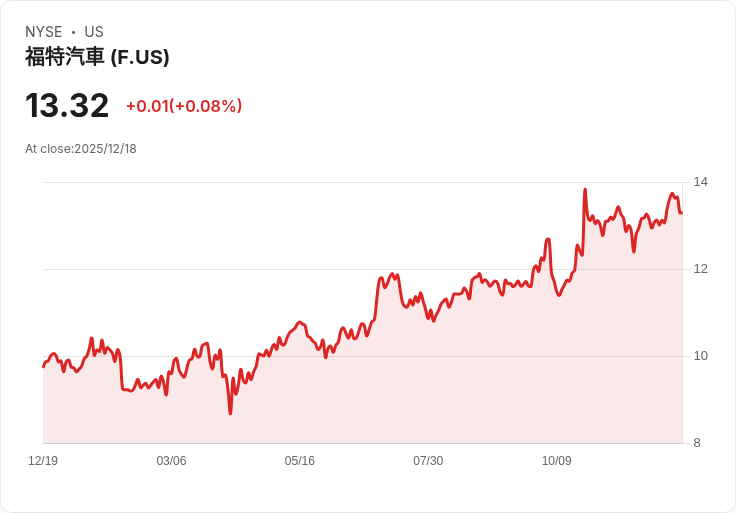Click the F.US ticker symbol
This screenshot has width=736, height=513.
(x=140, y=57)
